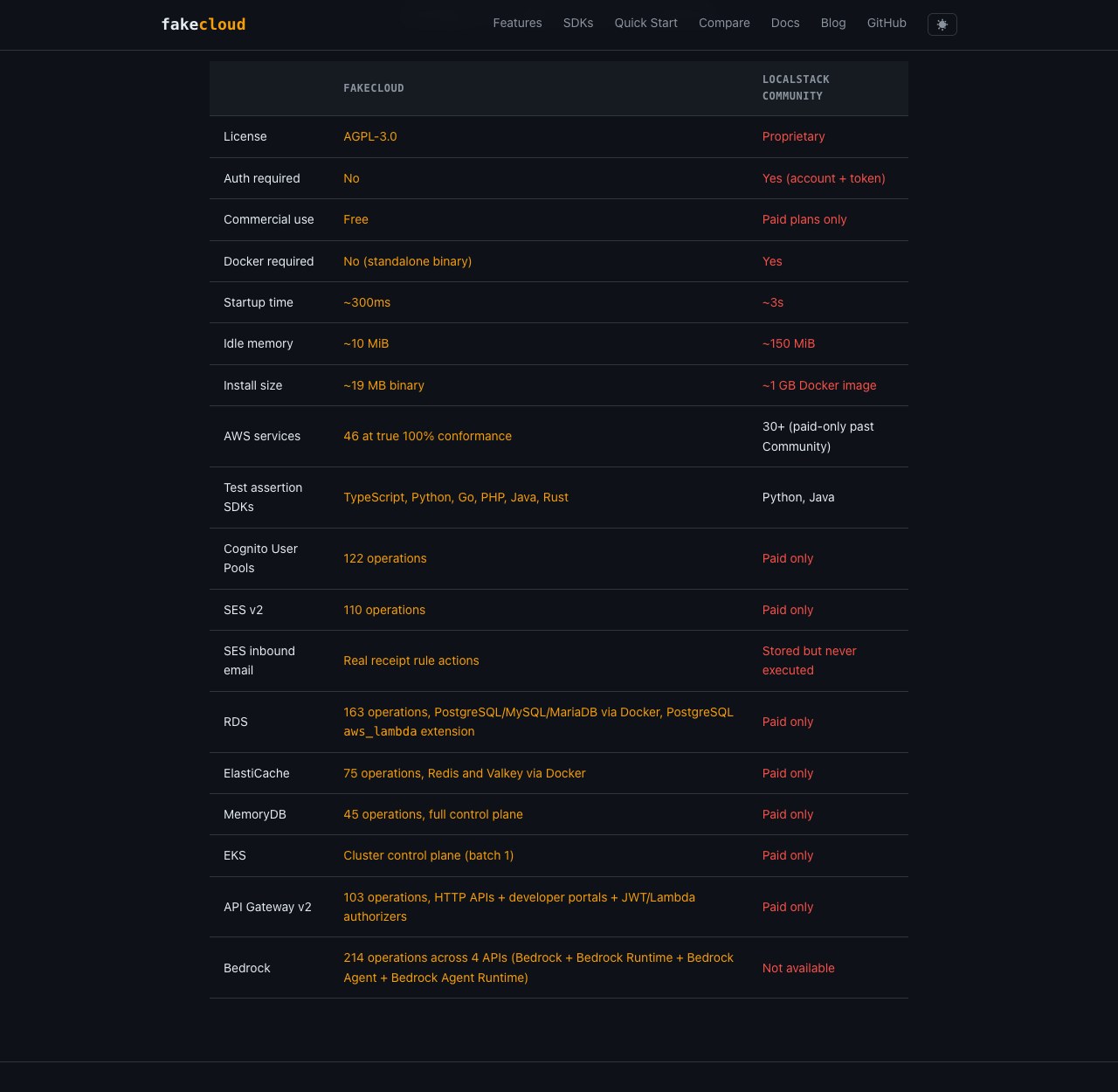This screenshot has width=1118, height=1092.
Task: Click 'Paid only' in the RDS row
Action: coord(788,722)
